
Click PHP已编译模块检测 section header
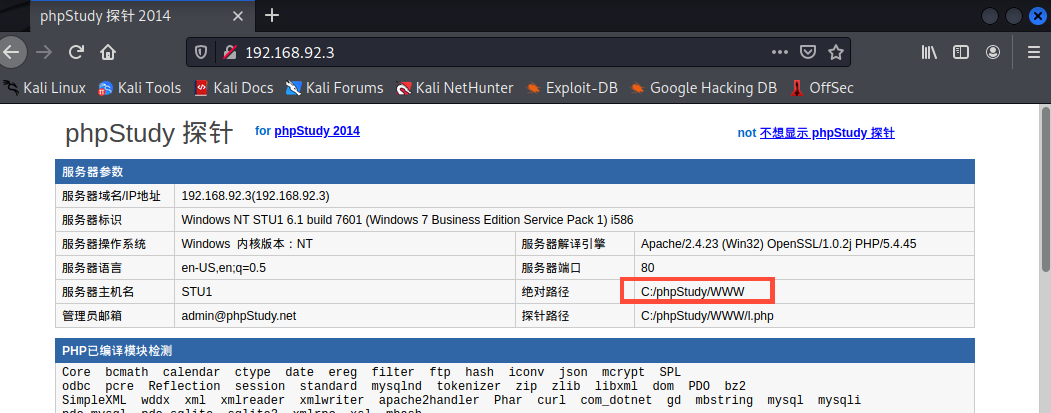pyautogui.click(x=515, y=351)
